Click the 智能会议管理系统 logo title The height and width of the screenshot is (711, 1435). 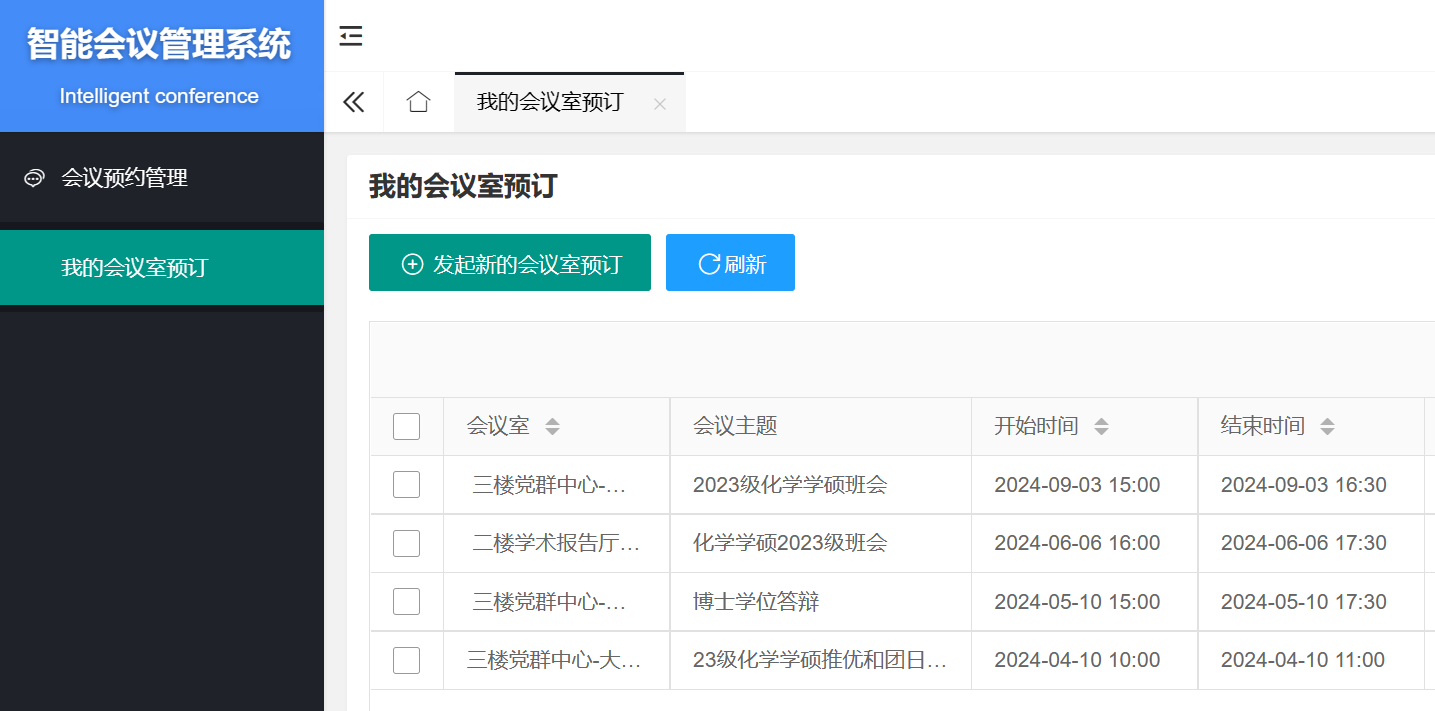[x=159, y=45]
